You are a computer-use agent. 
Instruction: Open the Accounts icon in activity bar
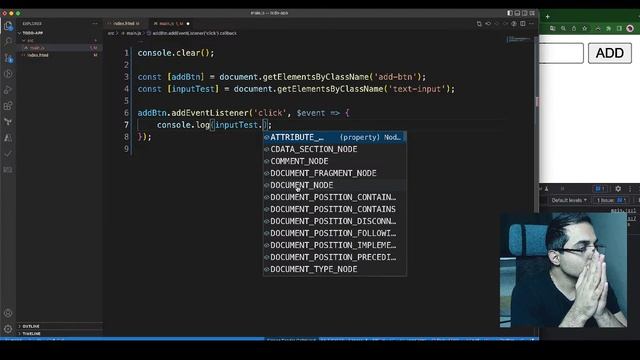pyautogui.click(x=8, y=313)
